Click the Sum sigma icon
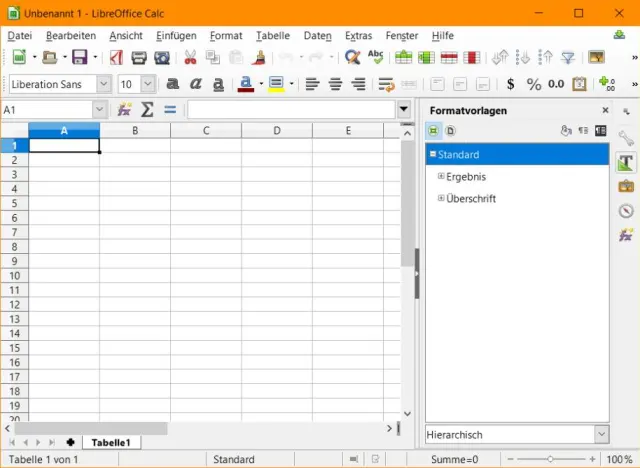The width and height of the screenshot is (640, 468). [x=147, y=109]
